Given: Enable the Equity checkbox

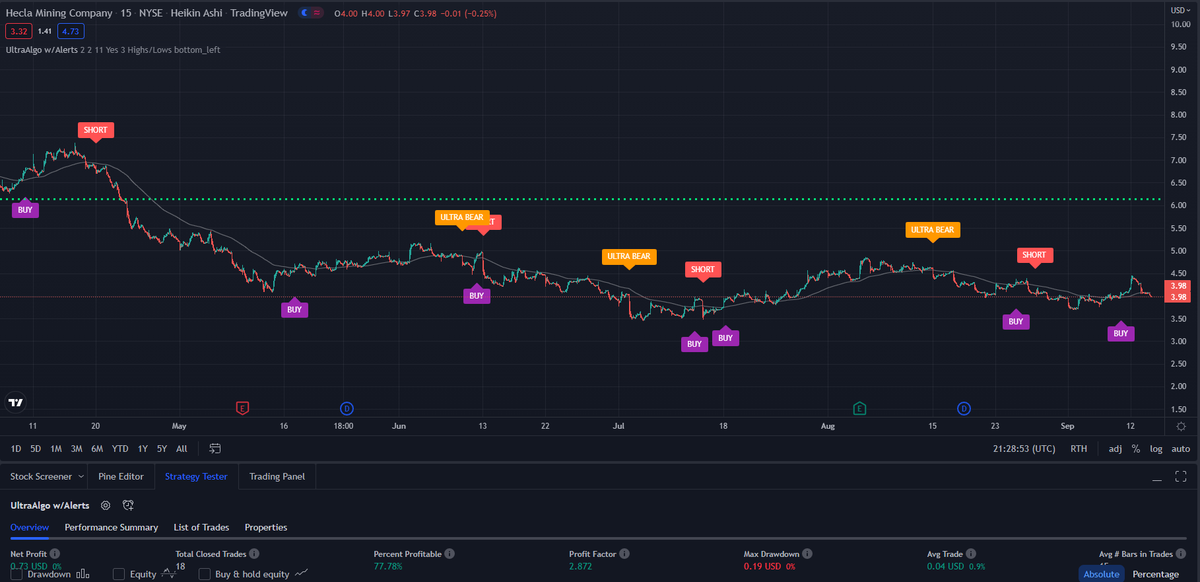Looking at the screenshot, I should (119, 574).
